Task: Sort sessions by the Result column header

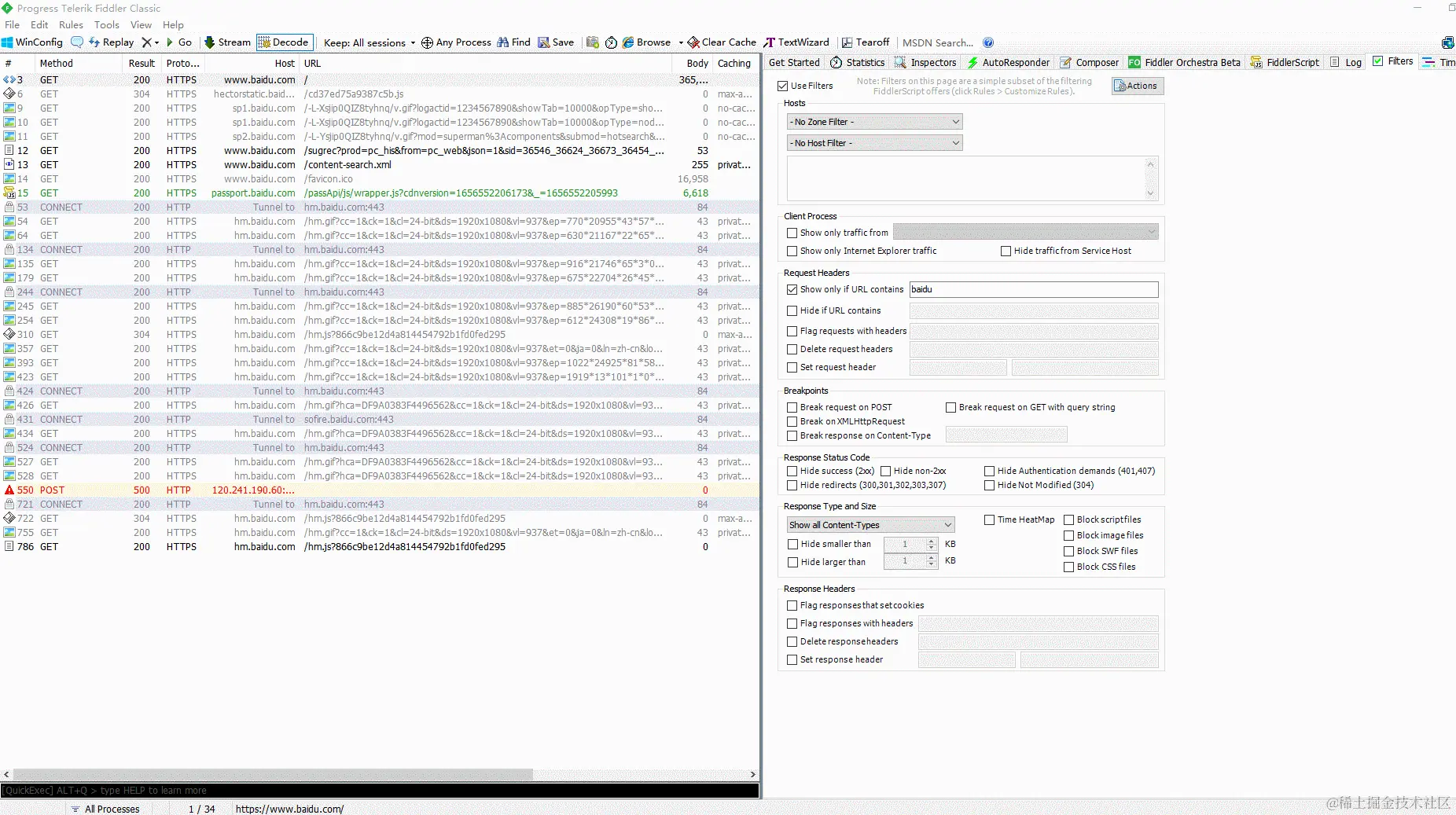Action: click(142, 63)
